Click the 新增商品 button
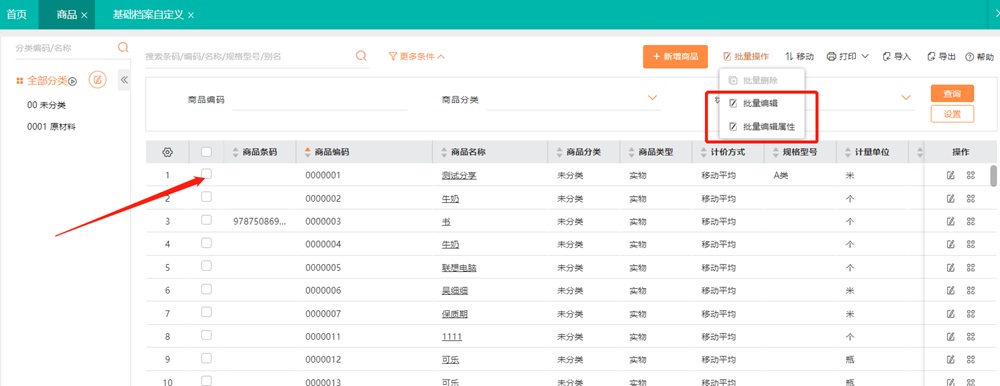The image size is (1000, 386). (675, 57)
